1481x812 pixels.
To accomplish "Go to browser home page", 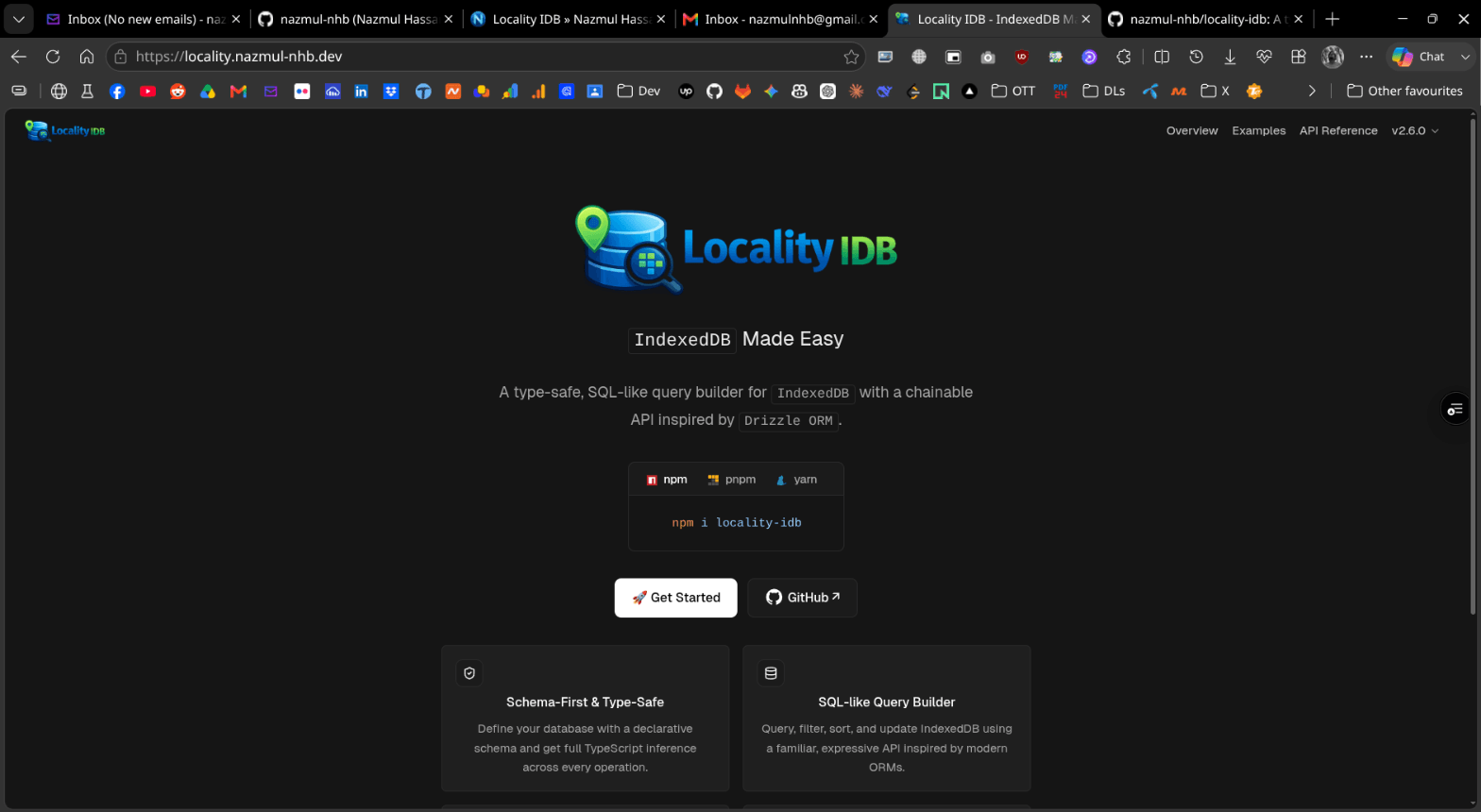I will tap(87, 57).
